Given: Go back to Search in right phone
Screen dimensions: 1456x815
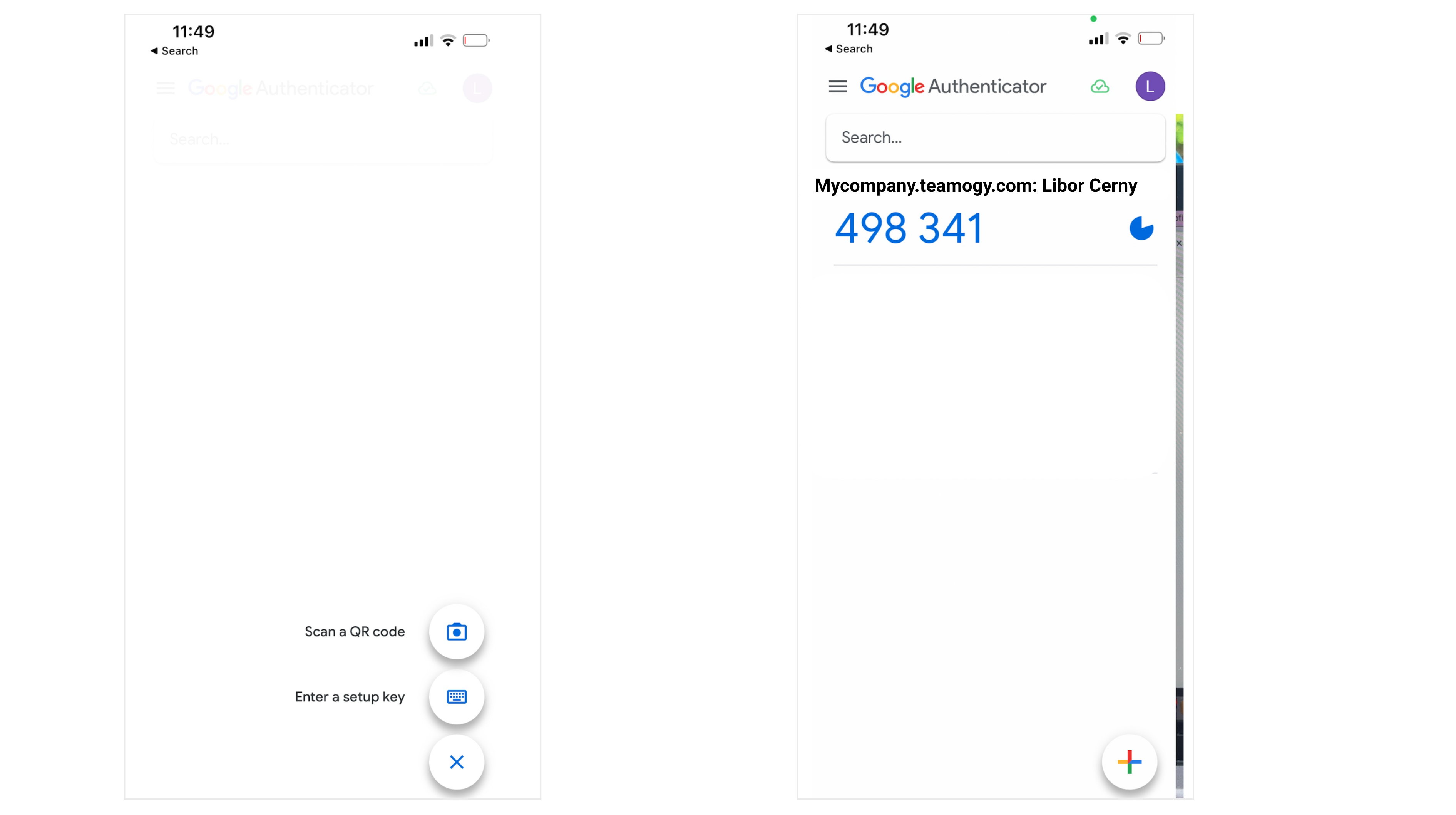Looking at the screenshot, I should (848, 49).
